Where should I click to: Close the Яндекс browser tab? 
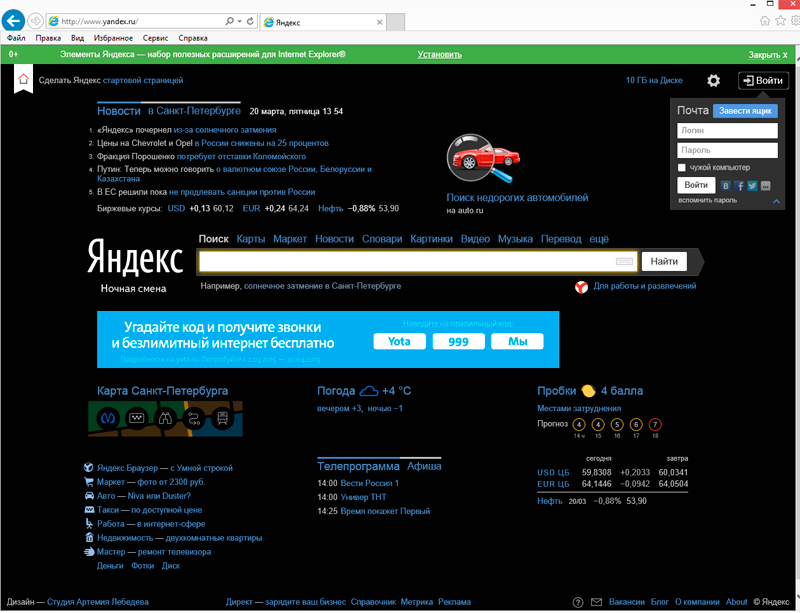coord(379,22)
